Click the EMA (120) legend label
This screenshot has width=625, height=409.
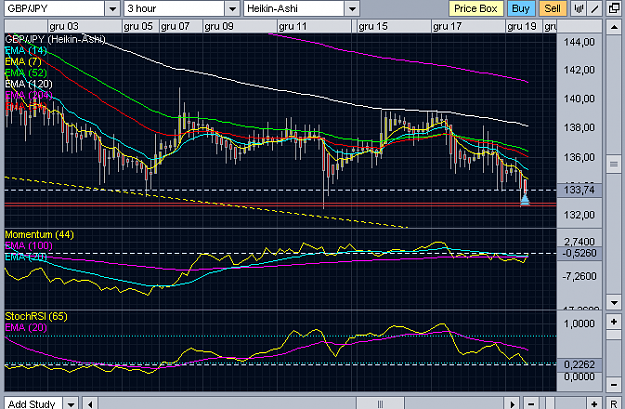point(29,84)
